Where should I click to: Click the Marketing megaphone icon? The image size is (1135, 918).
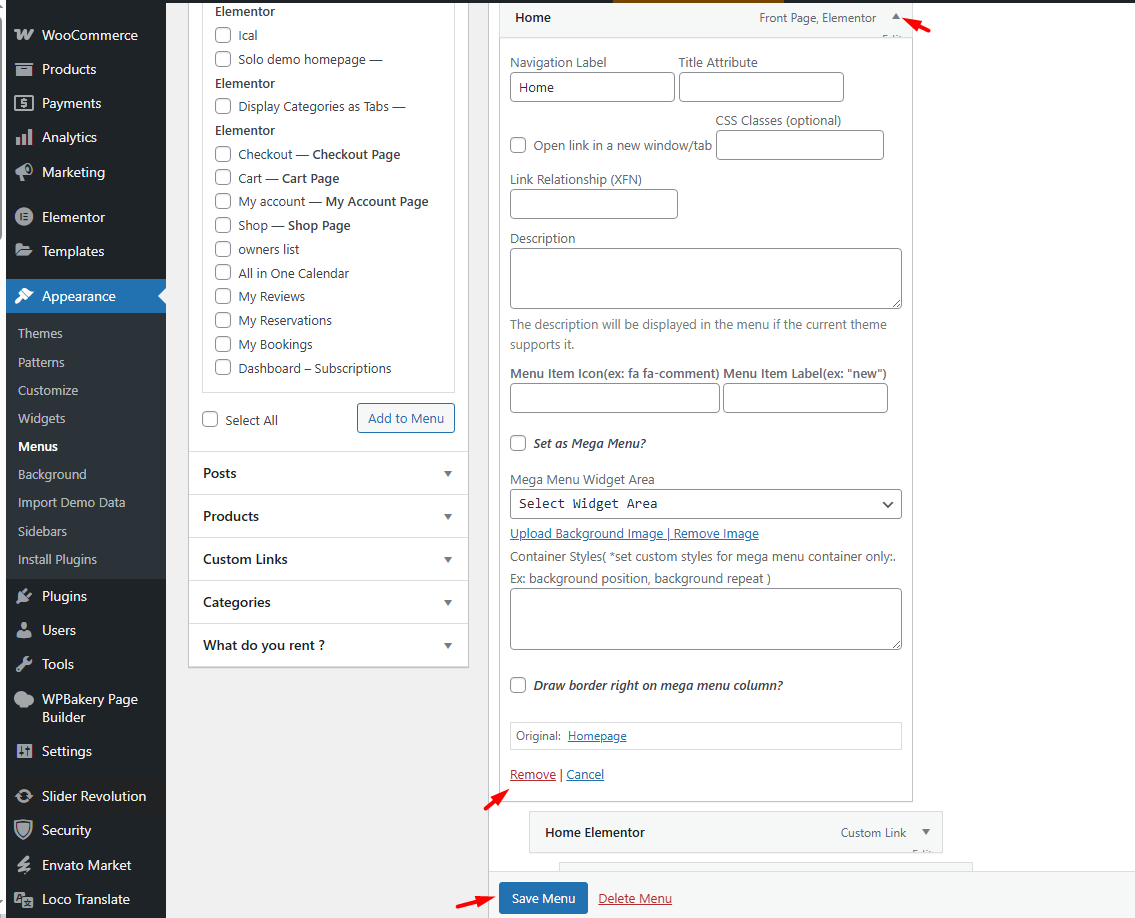coord(24,172)
